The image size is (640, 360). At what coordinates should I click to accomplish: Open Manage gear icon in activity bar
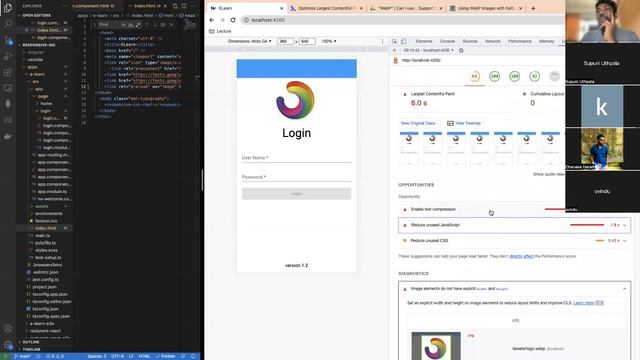[8, 345]
